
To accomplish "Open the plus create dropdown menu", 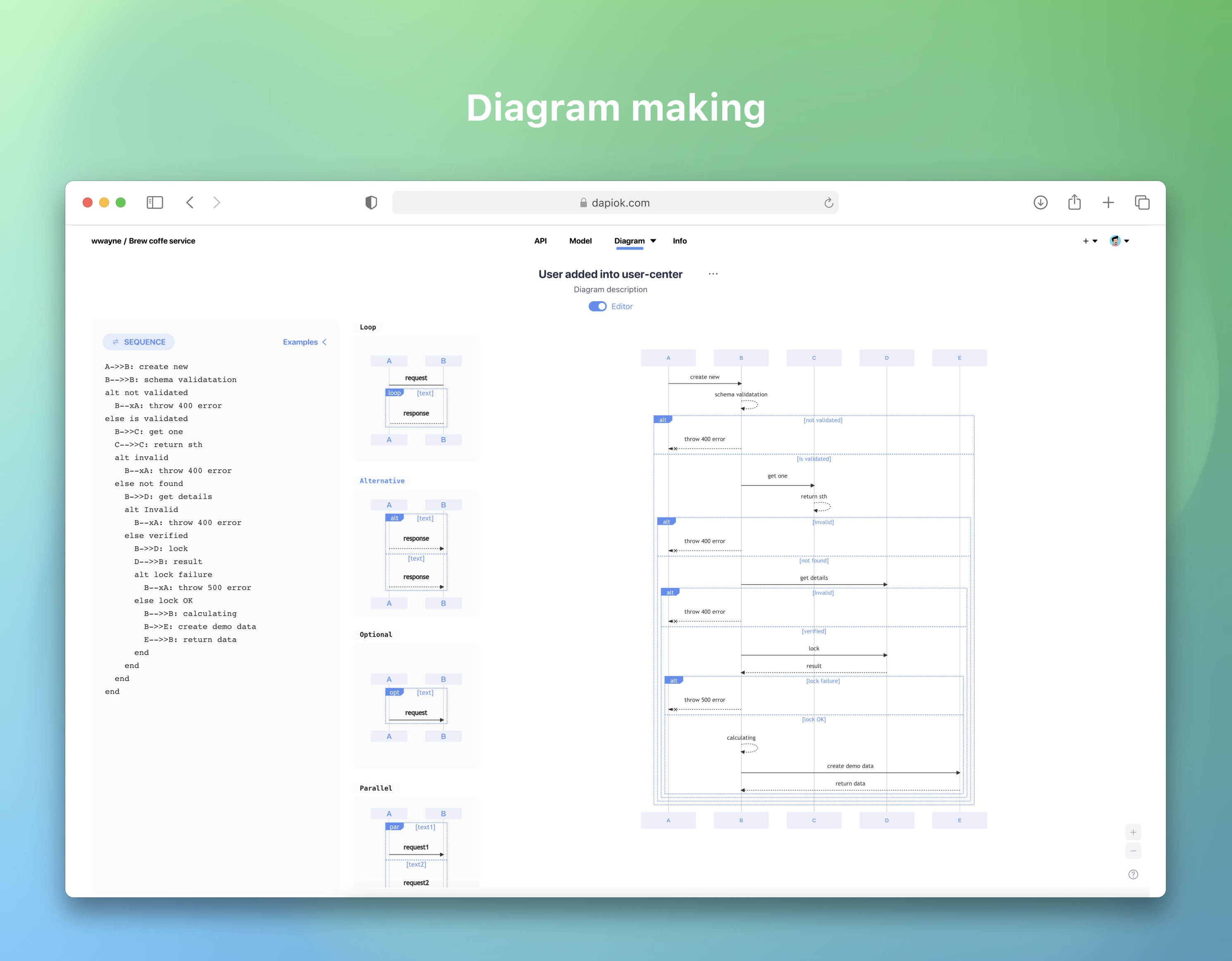I will click(1089, 241).
